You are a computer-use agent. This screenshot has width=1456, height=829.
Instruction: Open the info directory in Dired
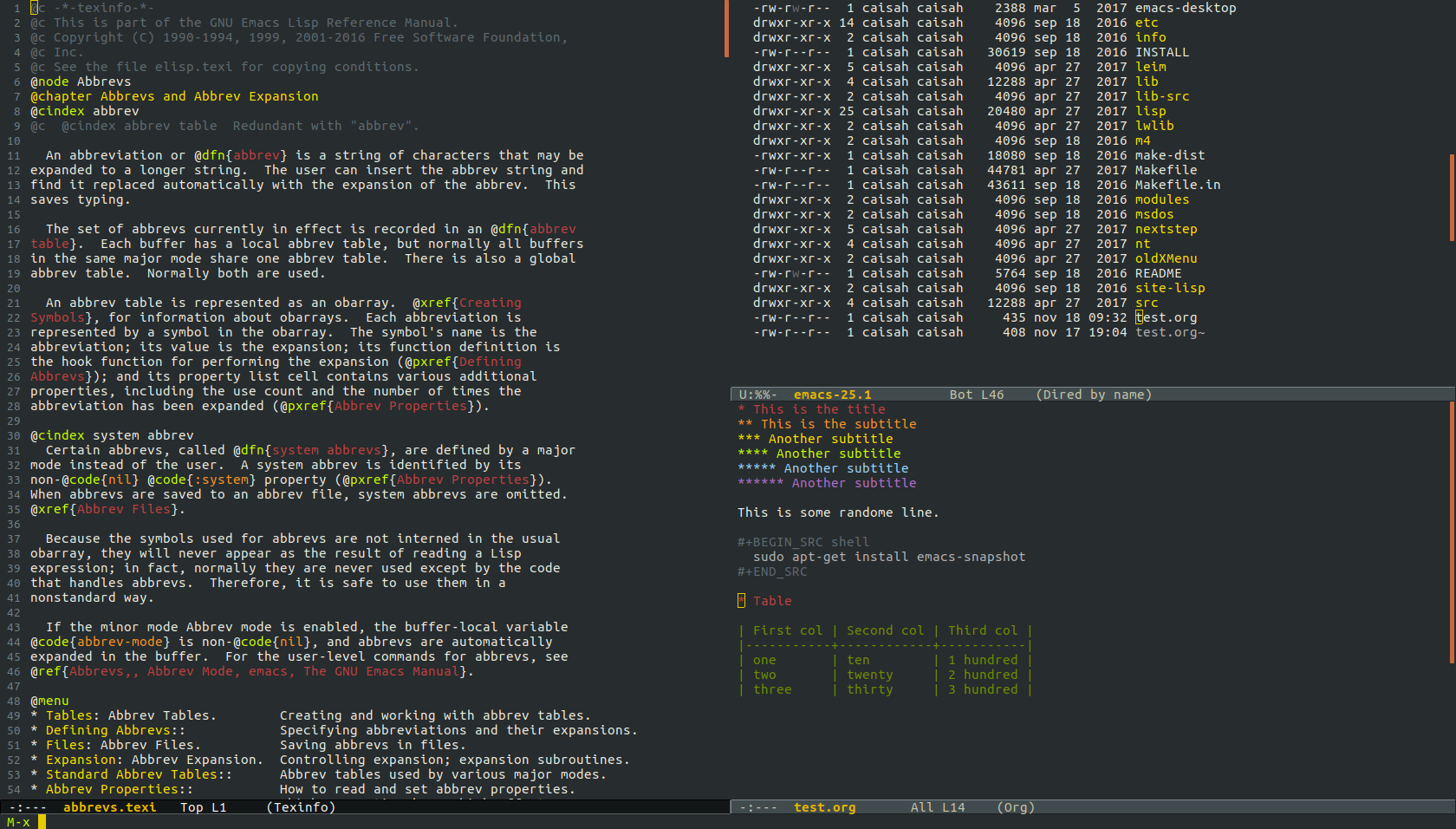1151,37
